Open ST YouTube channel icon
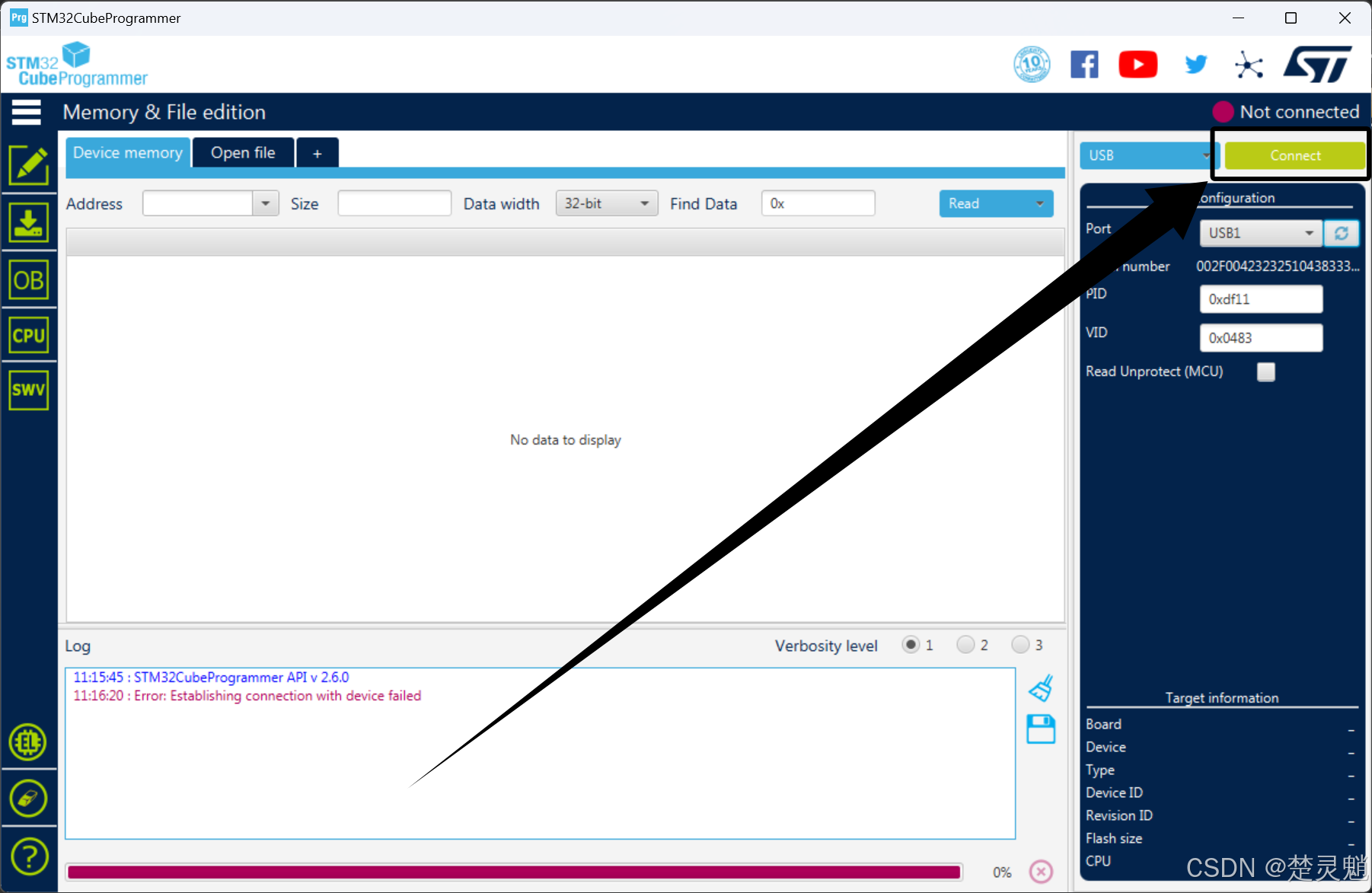The image size is (1372, 893). tap(1137, 64)
